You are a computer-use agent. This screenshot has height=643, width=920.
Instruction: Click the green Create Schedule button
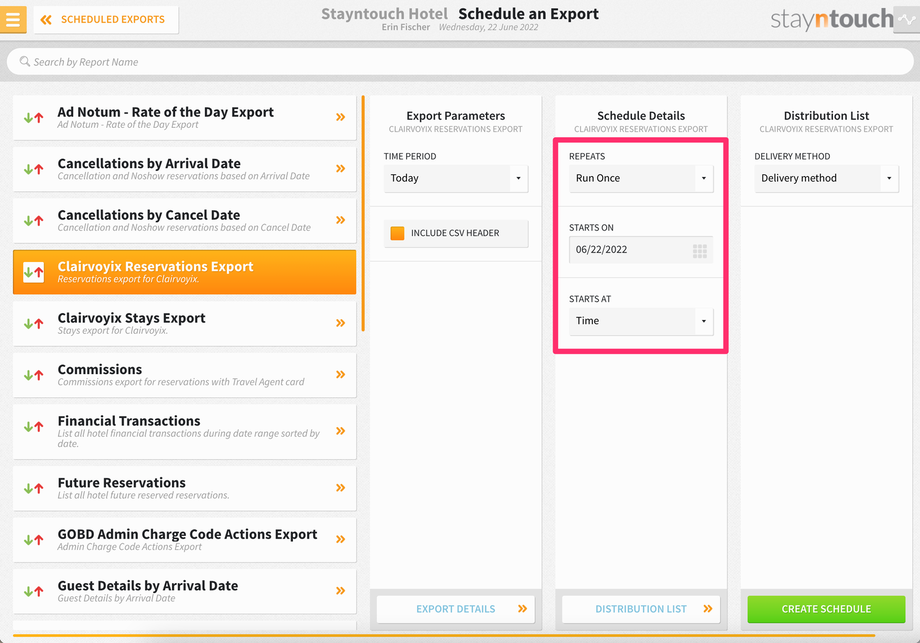click(x=826, y=609)
